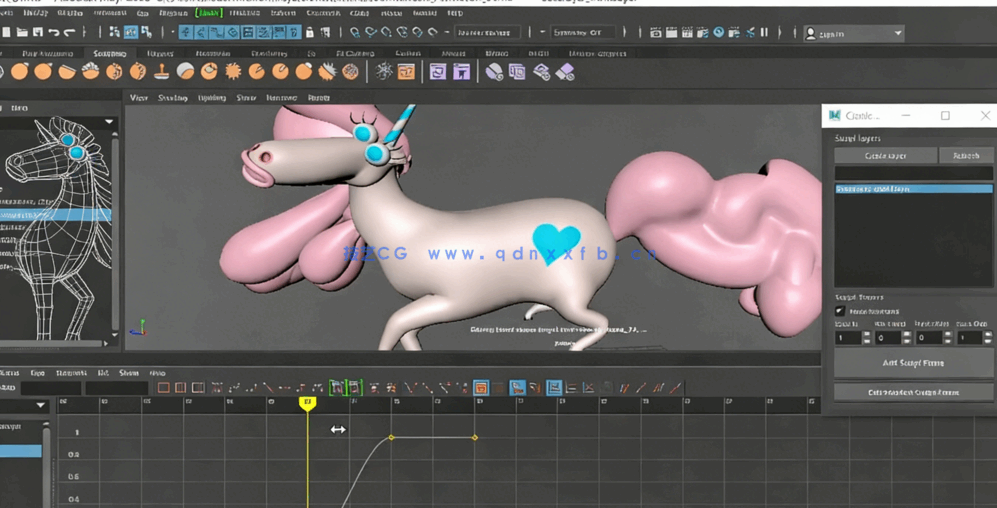The height and width of the screenshot is (508, 997).
Task: Click first orange frame icon in Graph Editor toolbar
Action: point(163,388)
